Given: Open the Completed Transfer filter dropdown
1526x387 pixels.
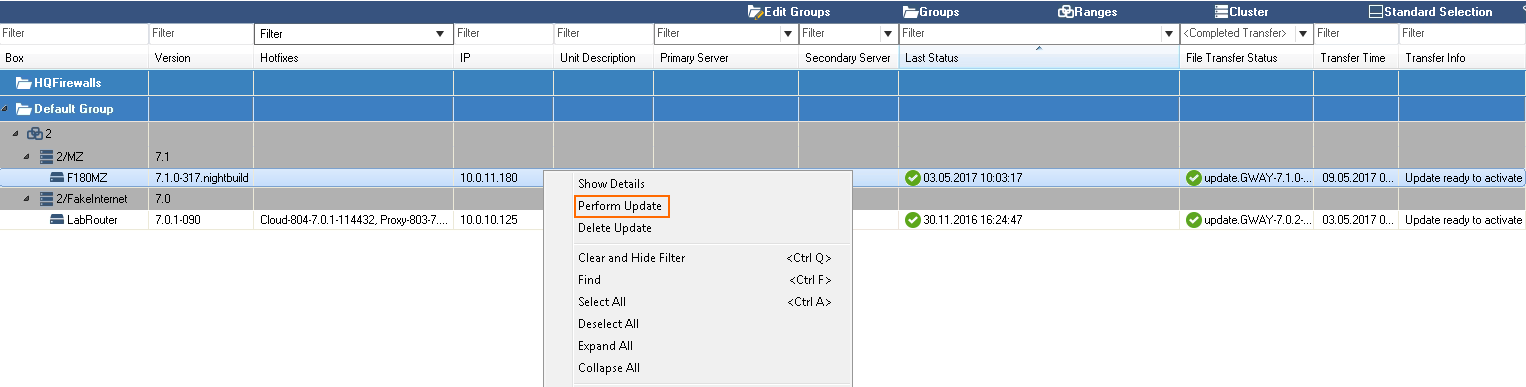Looking at the screenshot, I should click(1303, 34).
